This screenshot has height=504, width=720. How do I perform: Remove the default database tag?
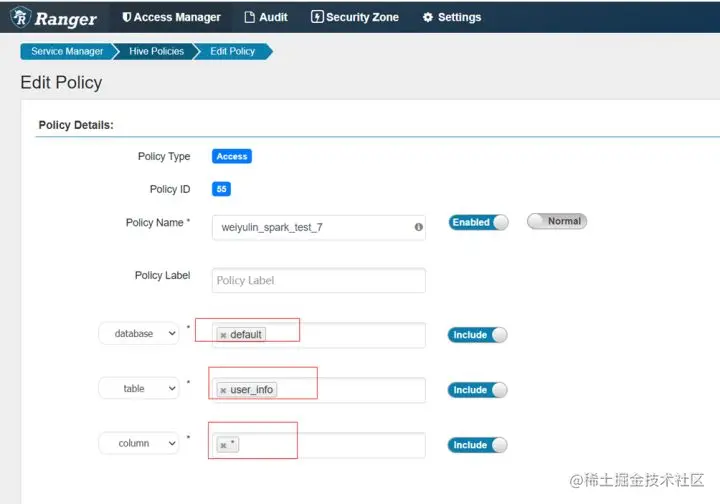click(223, 335)
